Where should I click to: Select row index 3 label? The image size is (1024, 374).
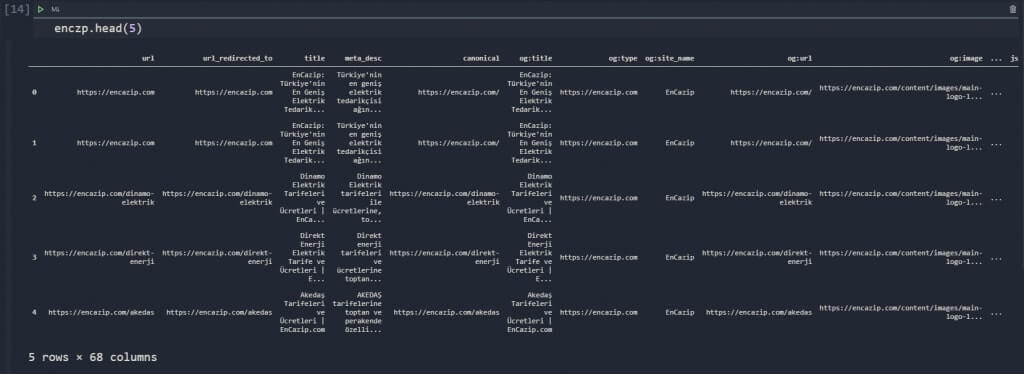(x=35, y=257)
